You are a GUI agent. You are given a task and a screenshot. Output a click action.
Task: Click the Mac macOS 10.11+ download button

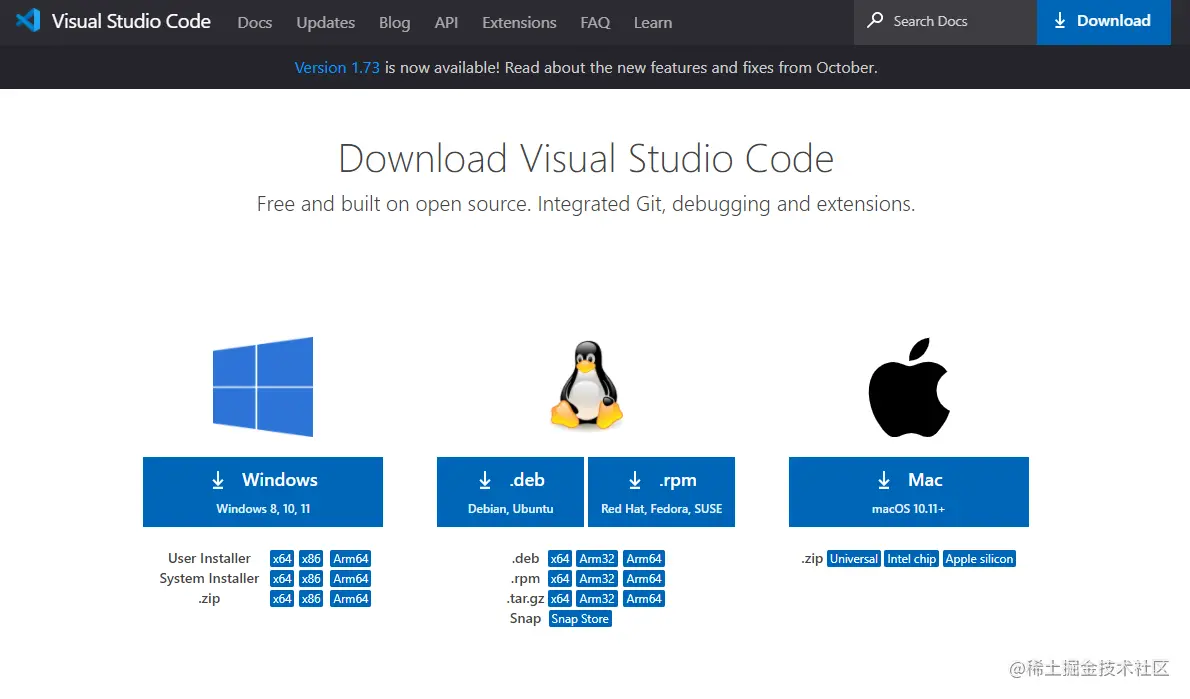[908, 492]
